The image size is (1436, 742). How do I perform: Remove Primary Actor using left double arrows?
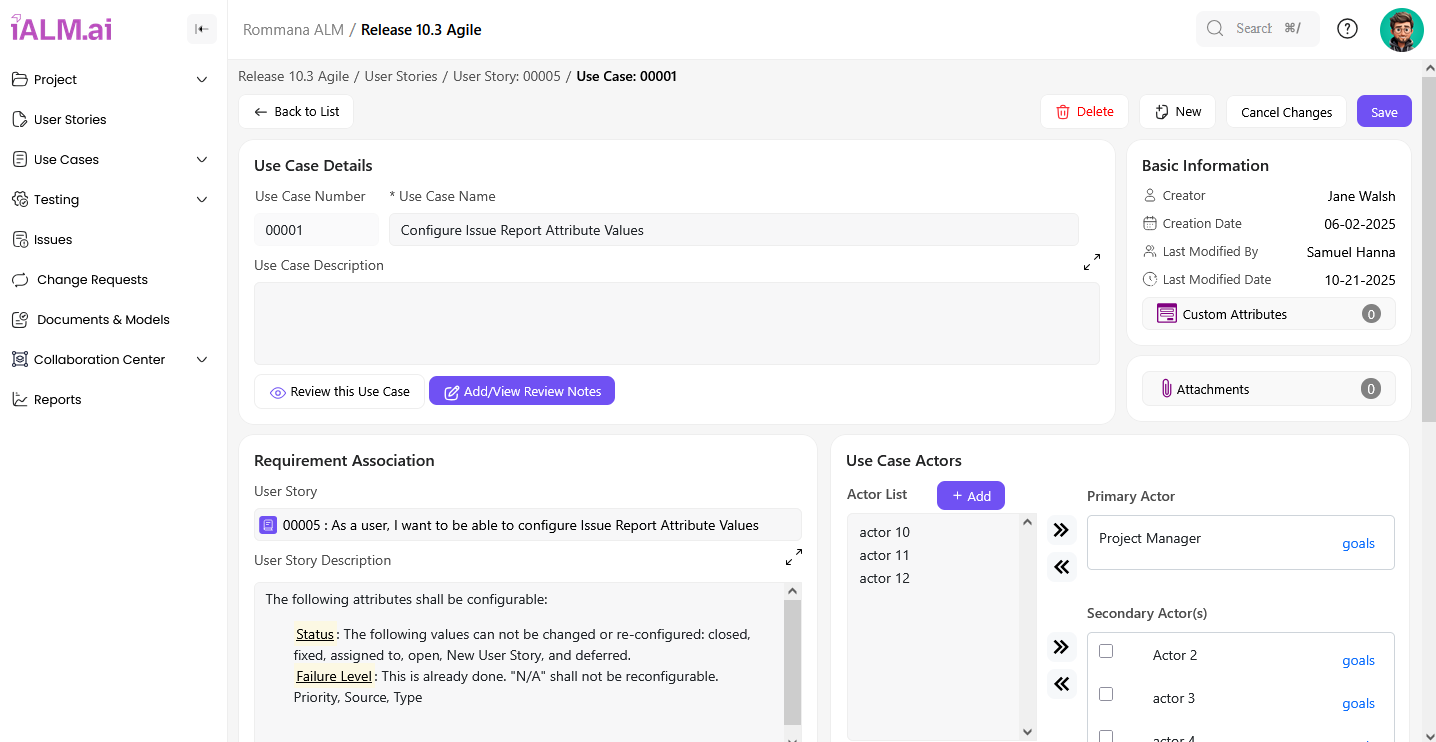click(1061, 567)
